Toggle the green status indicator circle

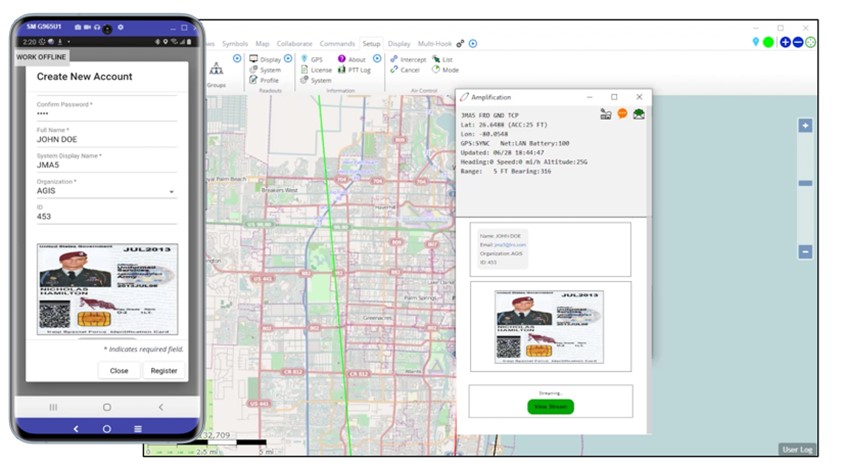coord(768,42)
